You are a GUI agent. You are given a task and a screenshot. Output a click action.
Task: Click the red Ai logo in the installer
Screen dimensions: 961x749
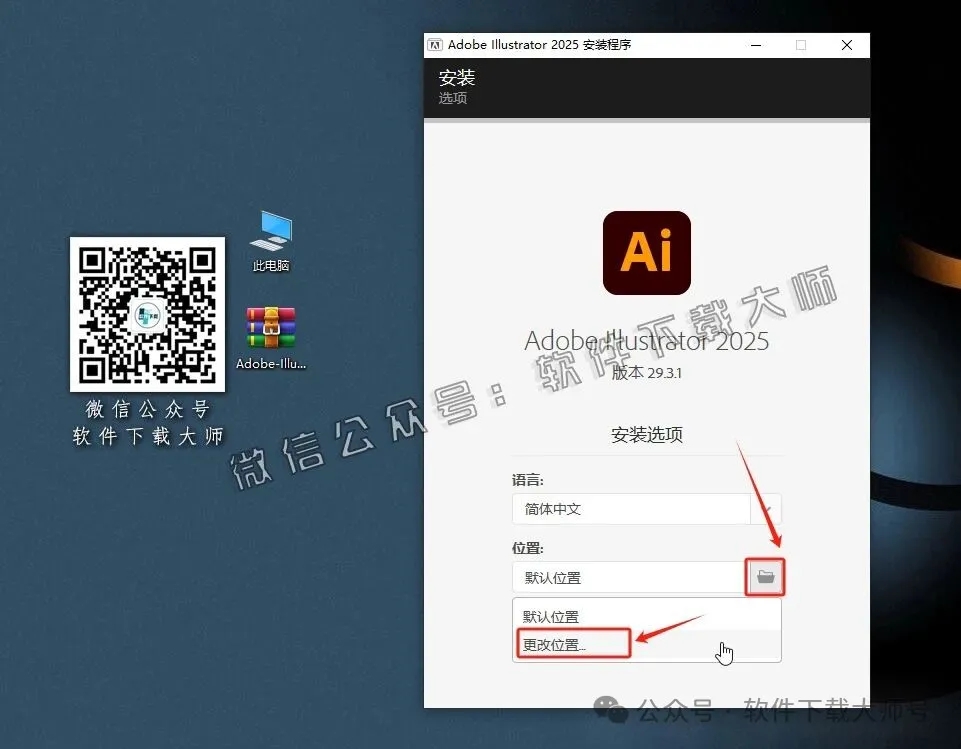646,253
